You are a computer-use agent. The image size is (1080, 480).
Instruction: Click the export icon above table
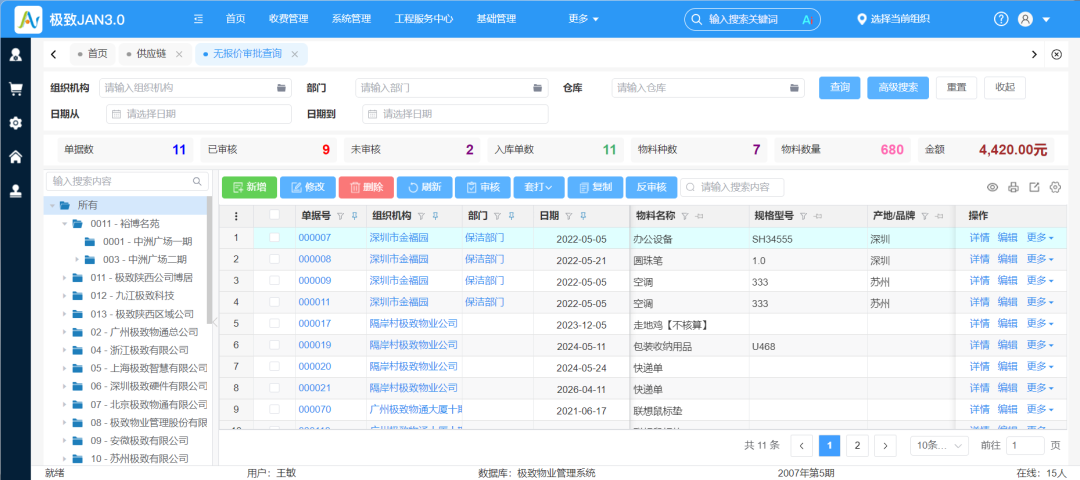[x=1034, y=187]
